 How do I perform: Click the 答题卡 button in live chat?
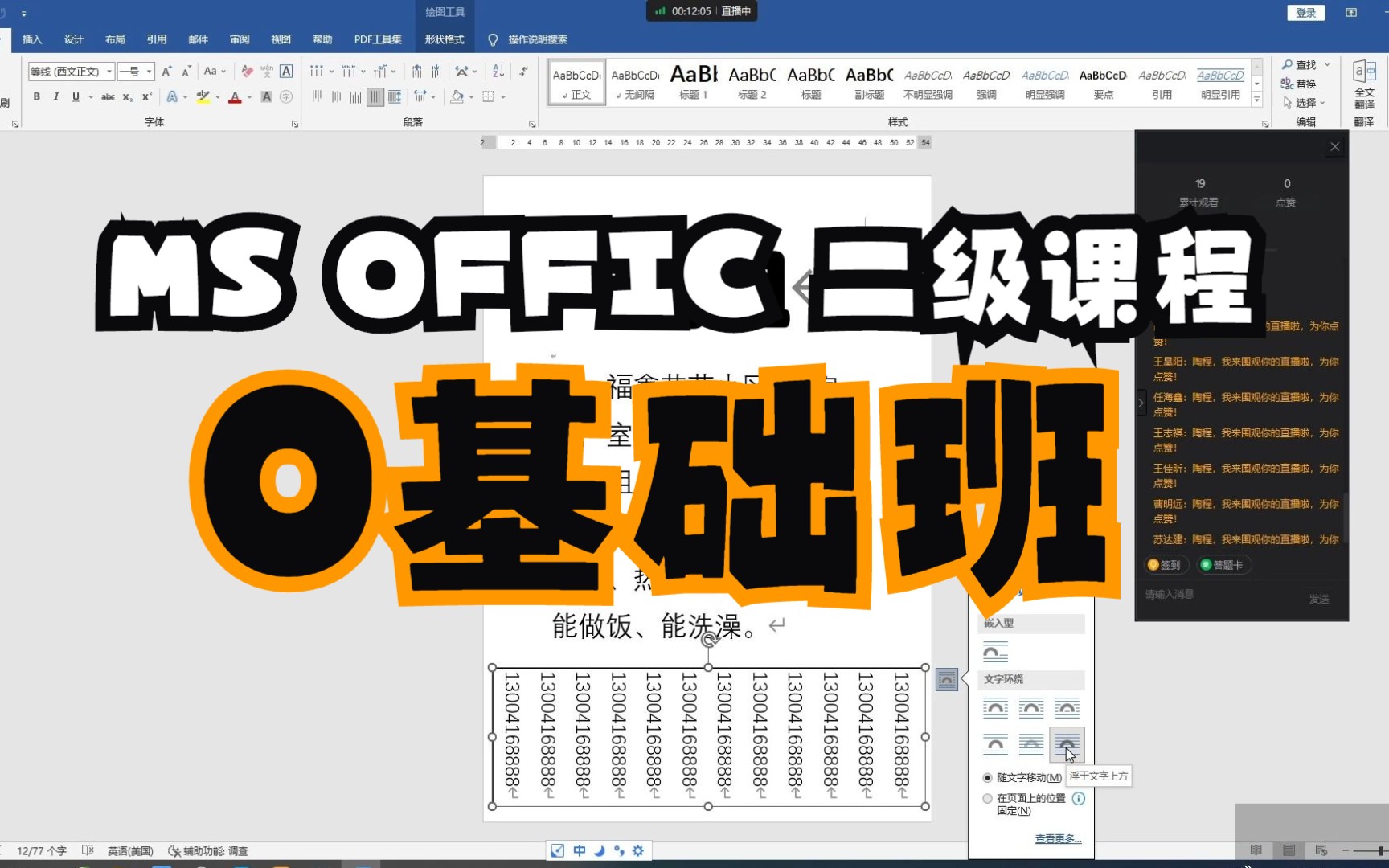1223,565
